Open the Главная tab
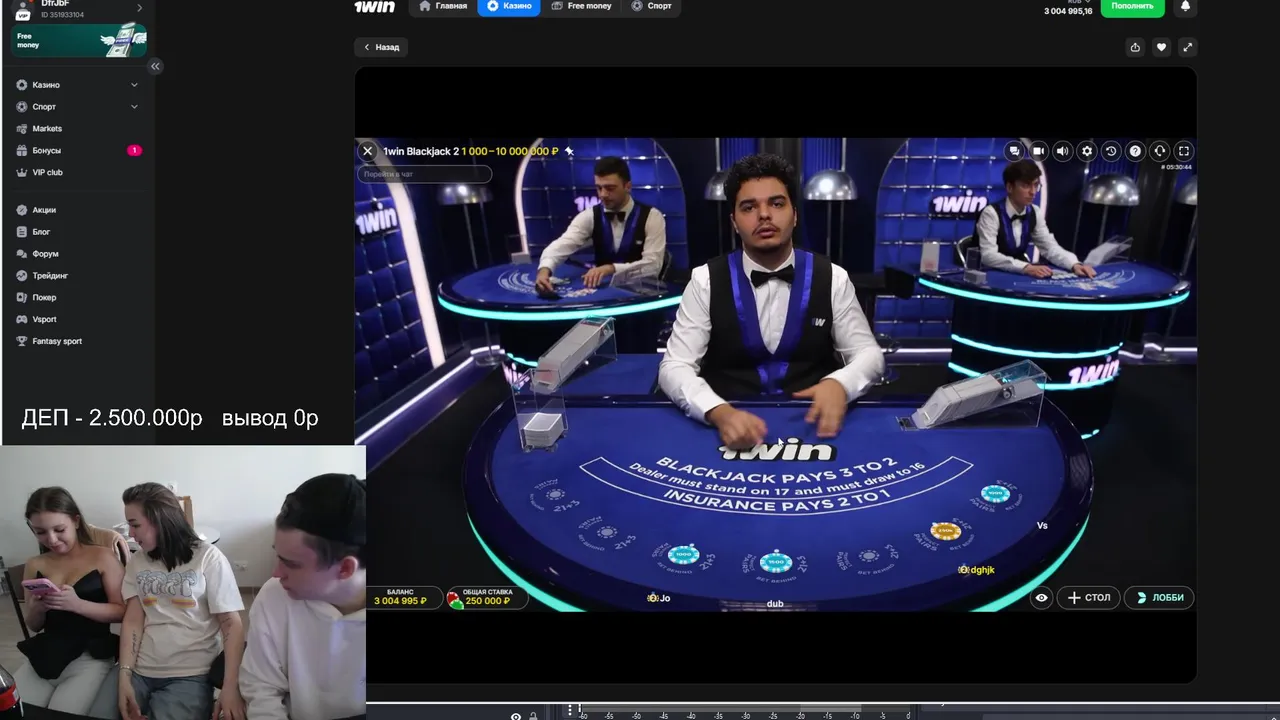The image size is (1280, 720). [x=443, y=6]
